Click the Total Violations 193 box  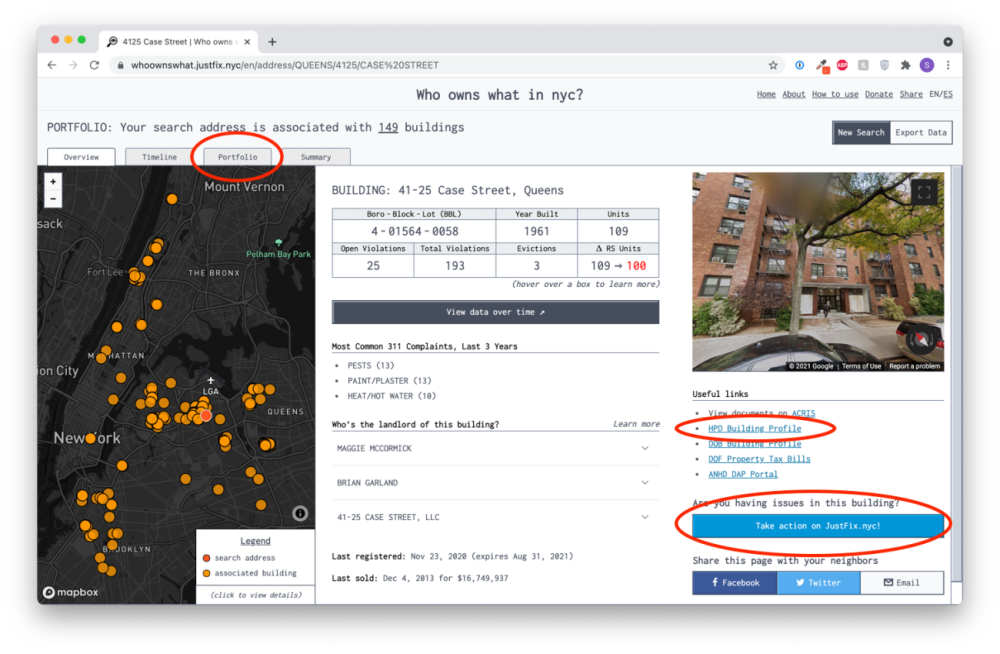coord(455,260)
